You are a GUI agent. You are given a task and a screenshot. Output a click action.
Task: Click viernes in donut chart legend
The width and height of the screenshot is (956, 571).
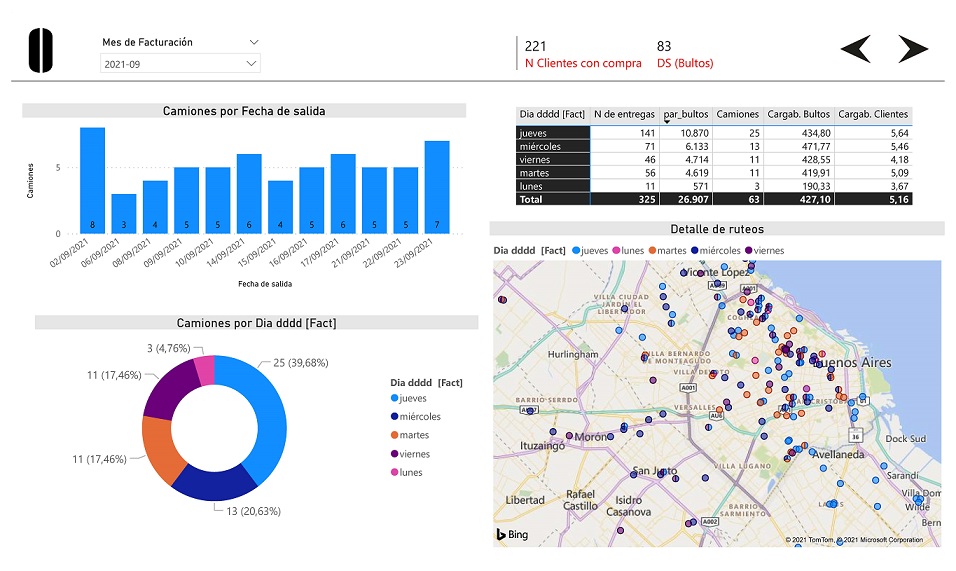coord(410,454)
